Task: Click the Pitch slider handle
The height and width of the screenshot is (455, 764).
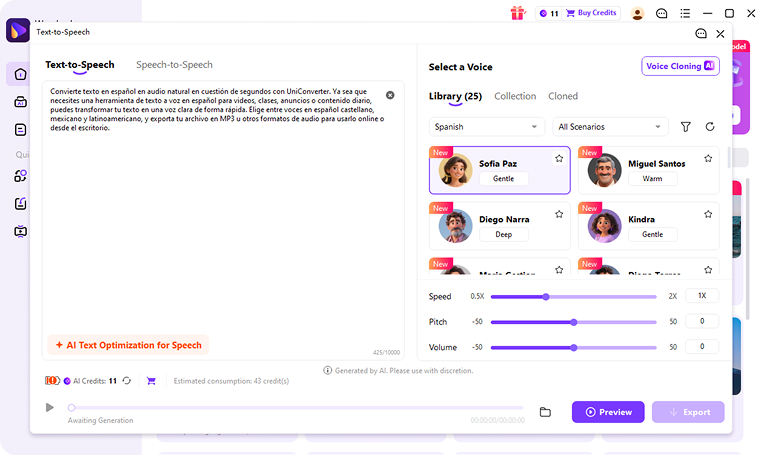Action: point(573,322)
